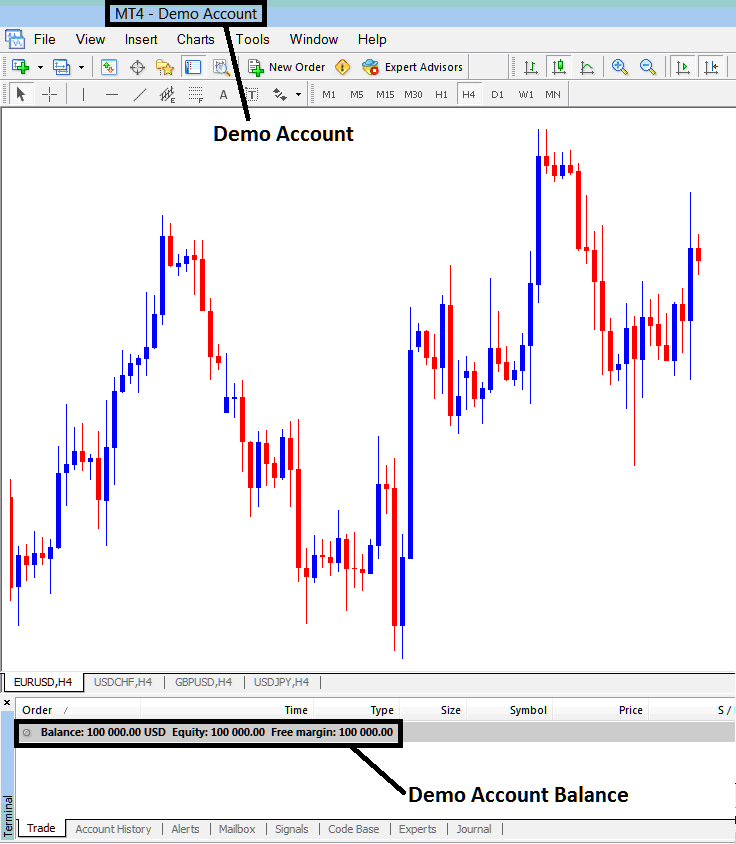Select the Text label tool
The height and width of the screenshot is (844, 736).
(x=223, y=94)
